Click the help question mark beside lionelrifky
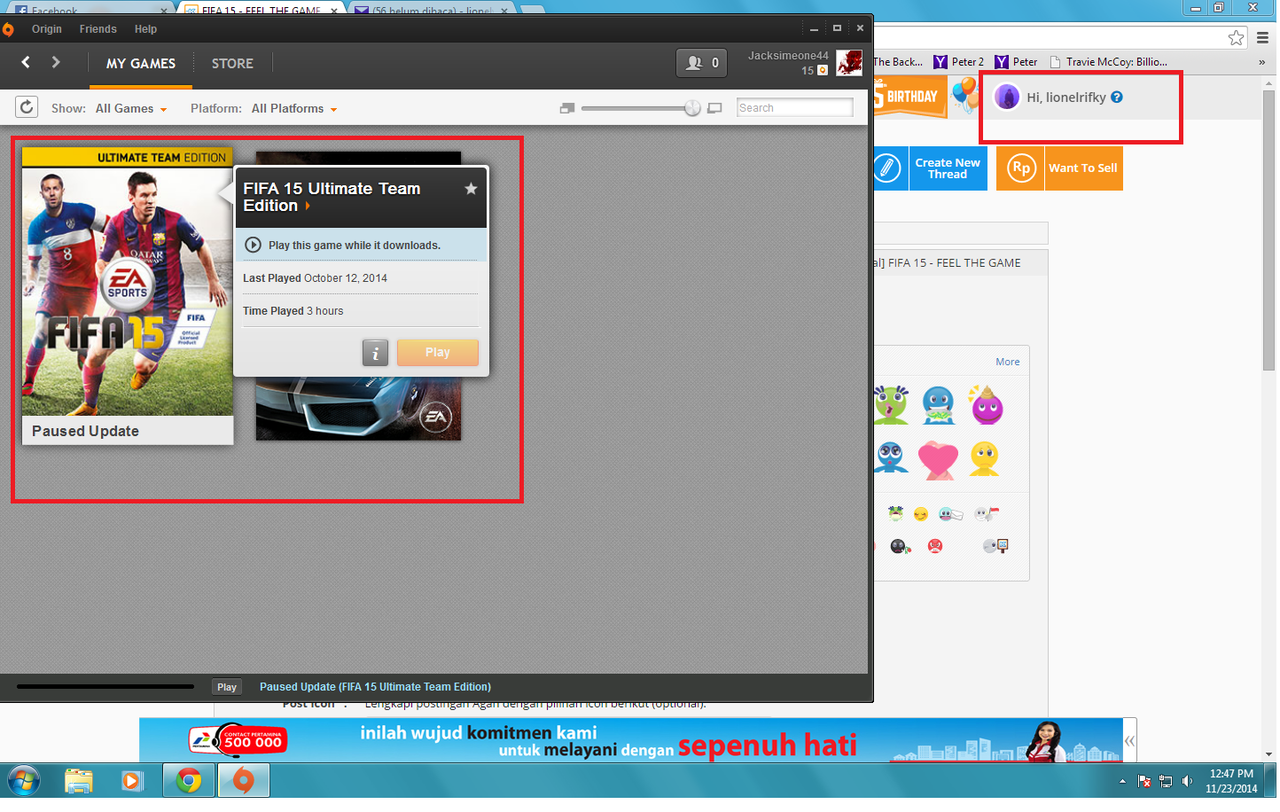1280x812 pixels. click(x=1117, y=97)
